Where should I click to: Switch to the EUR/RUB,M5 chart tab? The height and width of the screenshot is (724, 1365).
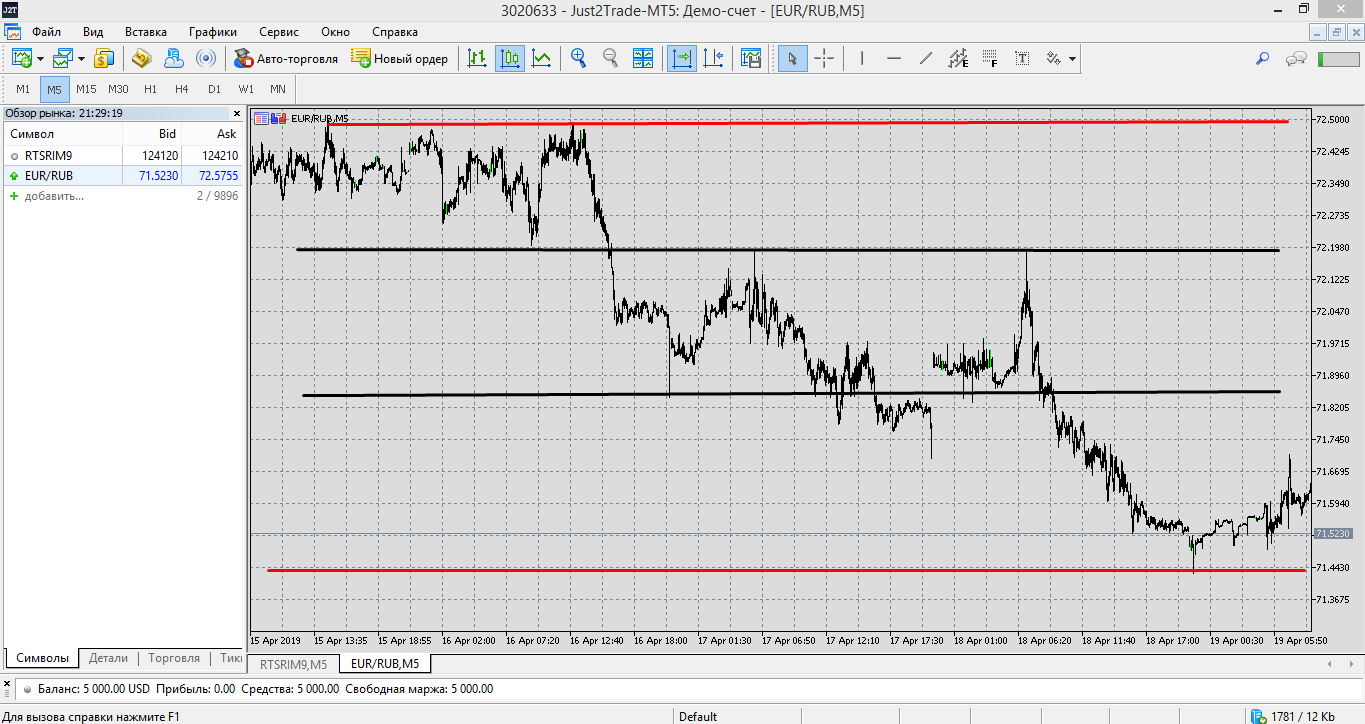pyautogui.click(x=385, y=663)
